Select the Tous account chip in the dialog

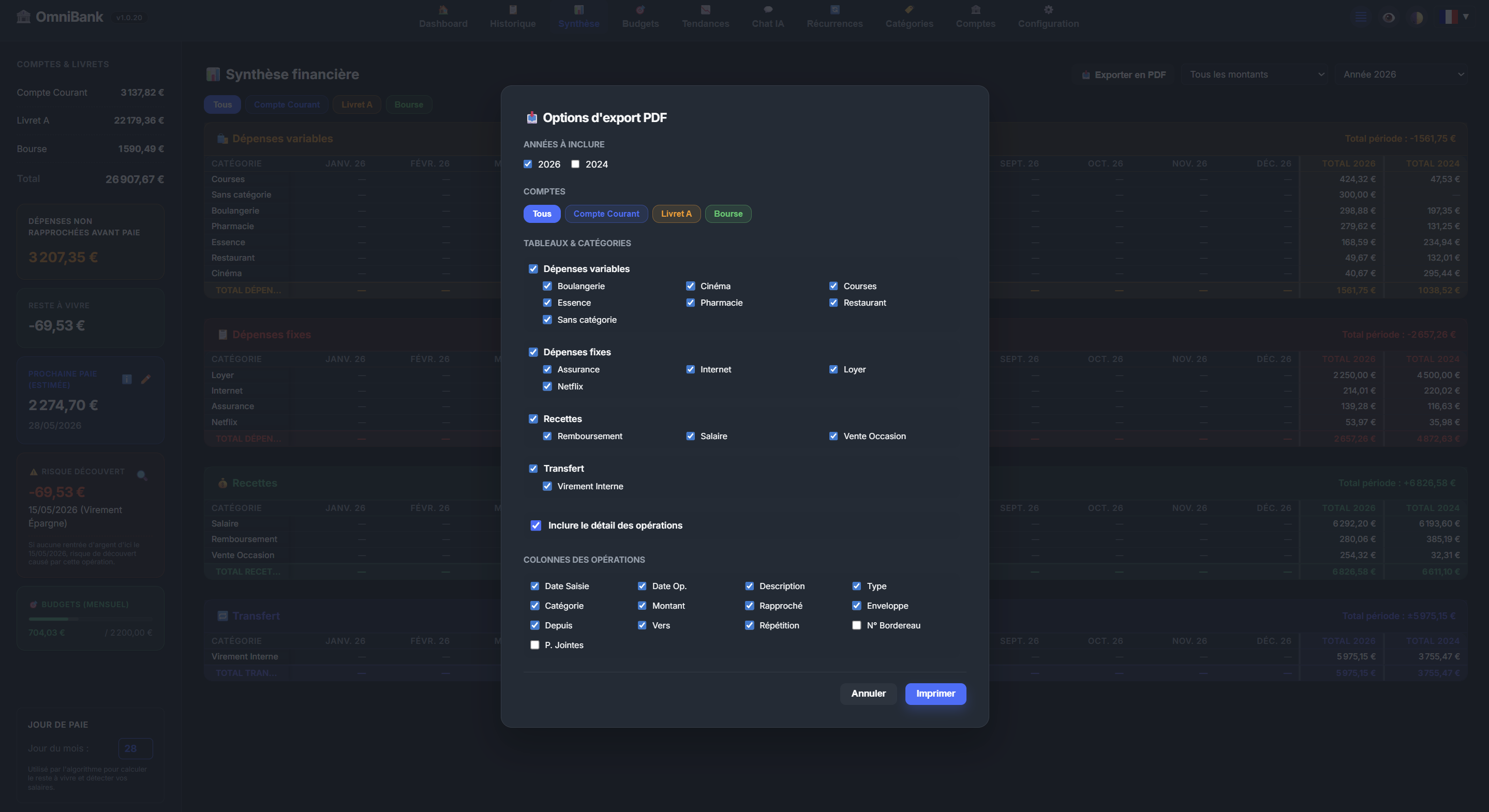pyautogui.click(x=542, y=214)
